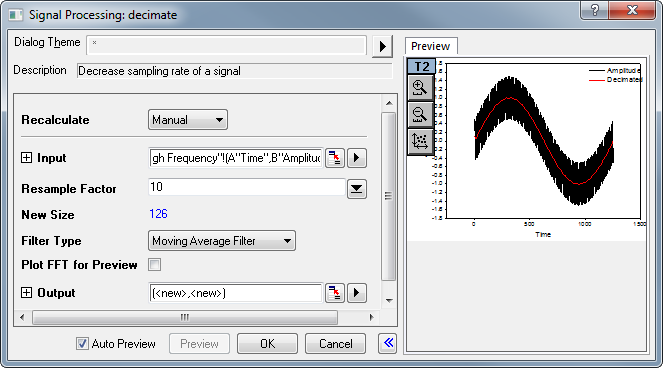Click the Cancel button
The height and width of the screenshot is (368, 663).
[335, 343]
